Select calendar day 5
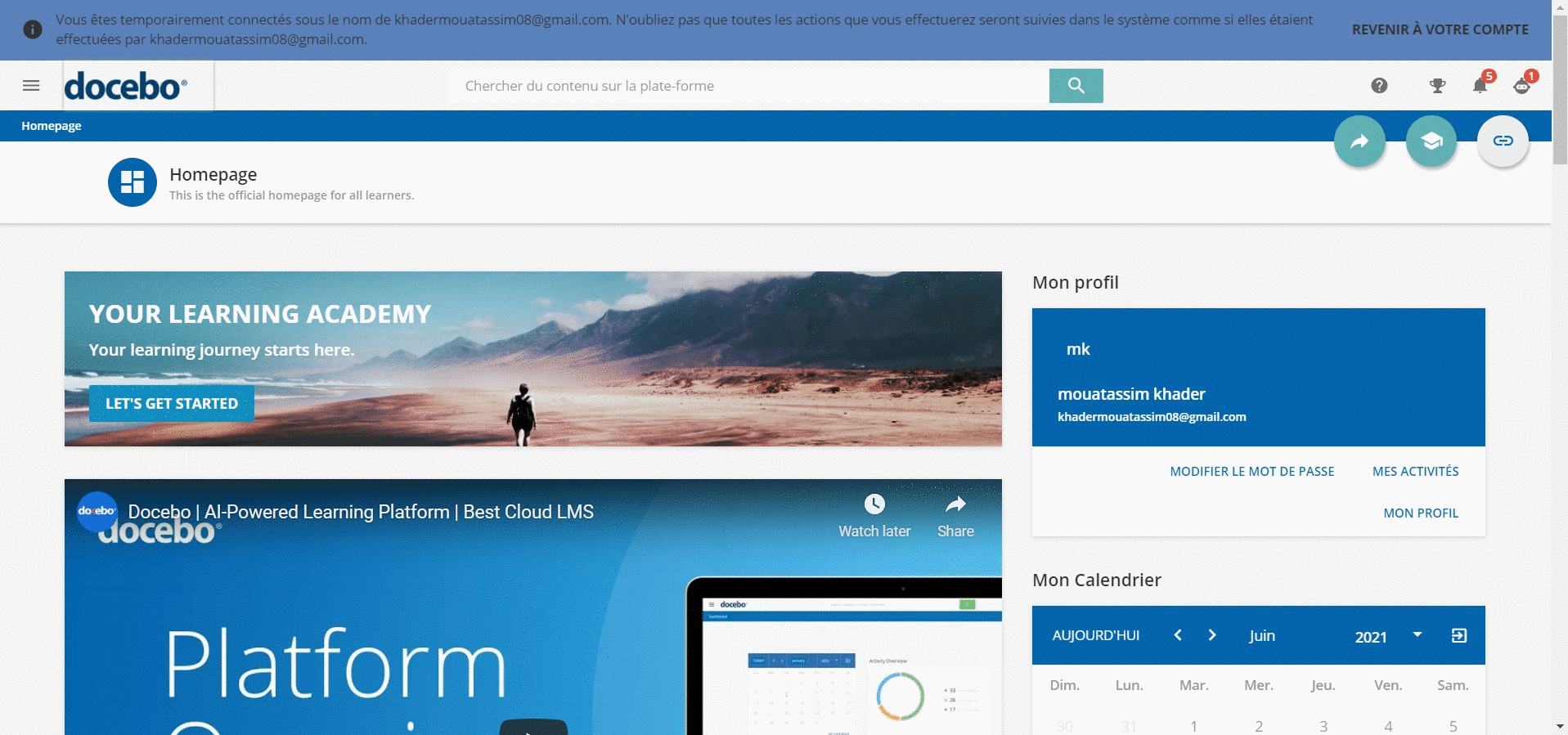This screenshot has height=735, width=1568. pos(1453,726)
